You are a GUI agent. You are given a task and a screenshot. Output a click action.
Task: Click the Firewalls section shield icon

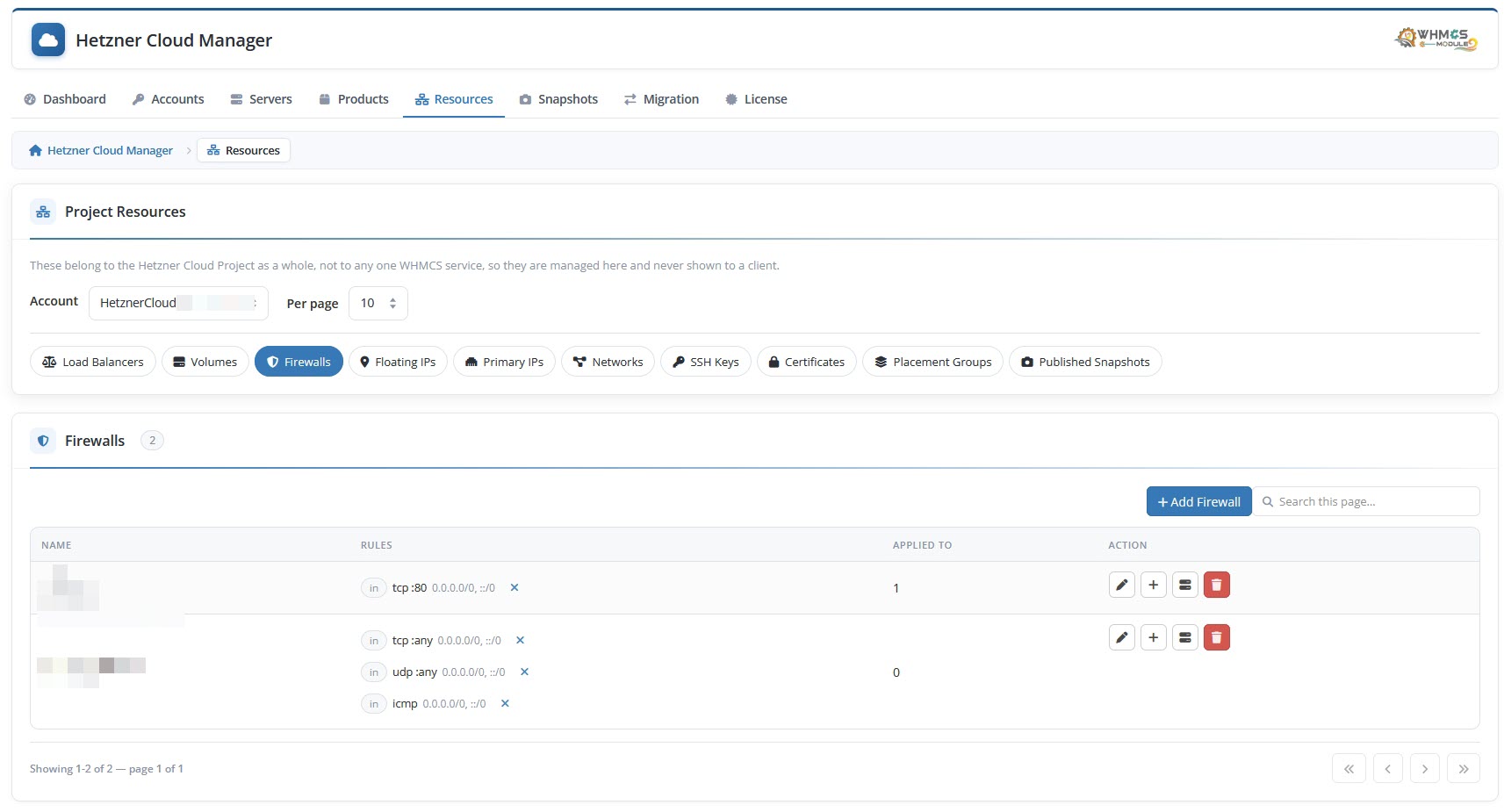[43, 441]
